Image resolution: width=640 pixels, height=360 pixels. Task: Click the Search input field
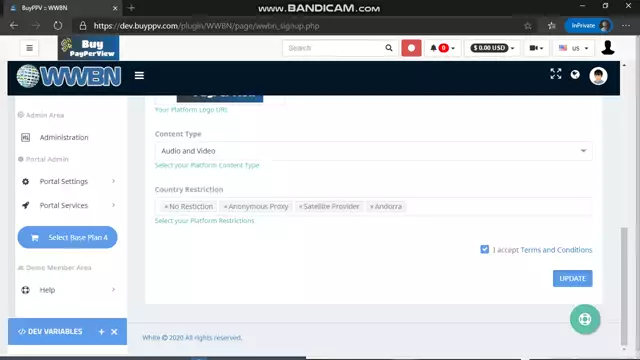tap(333, 48)
